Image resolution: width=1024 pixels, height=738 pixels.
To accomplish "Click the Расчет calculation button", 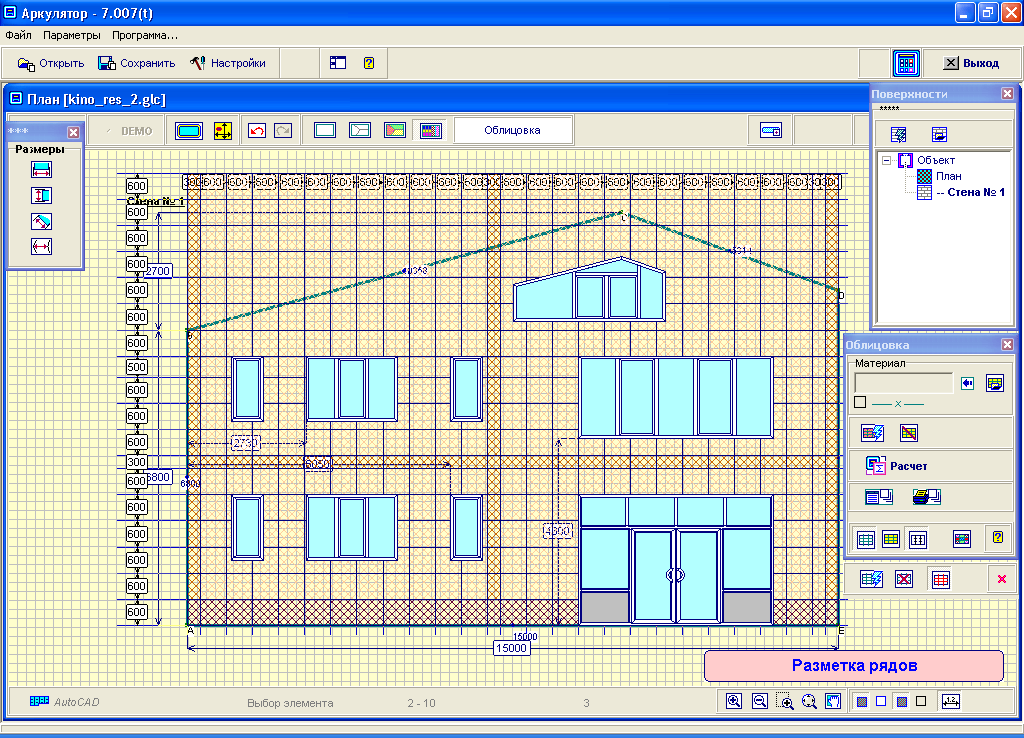I will click(x=895, y=466).
